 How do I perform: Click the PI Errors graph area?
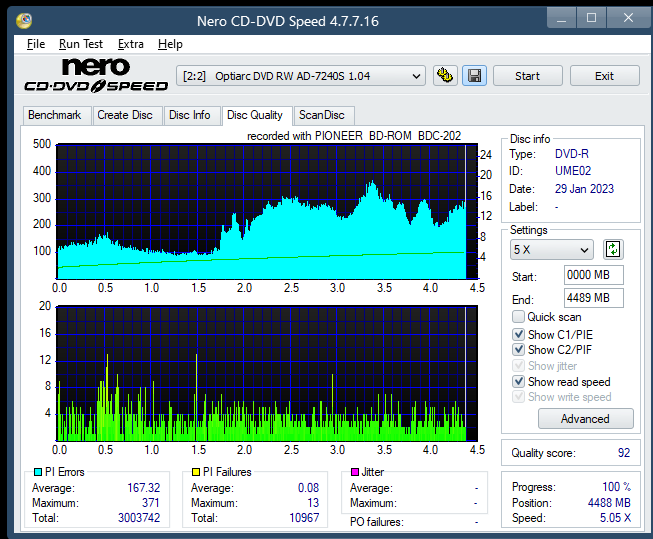tap(267, 212)
